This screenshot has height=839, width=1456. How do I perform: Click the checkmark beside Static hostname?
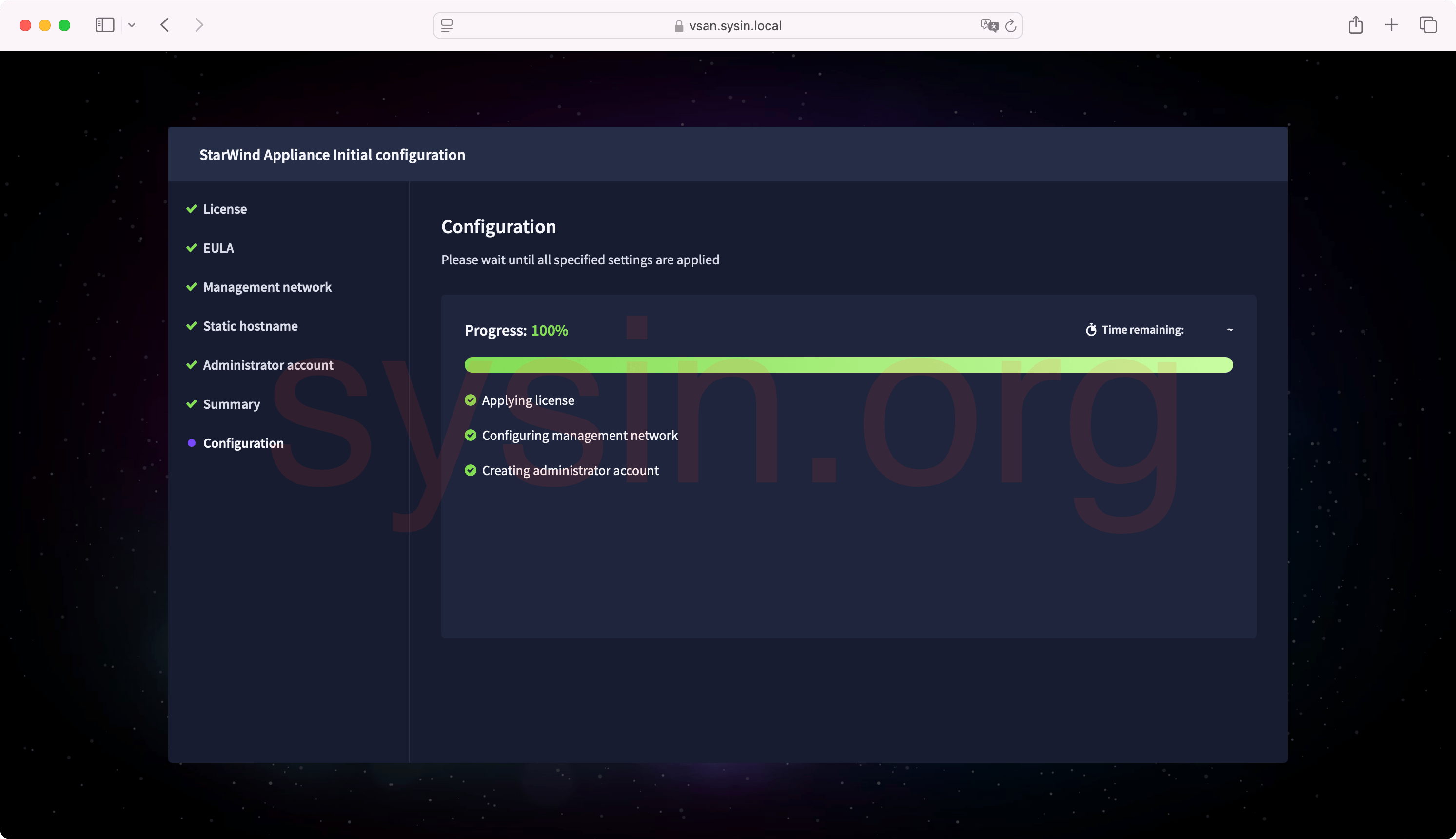coord(192,326)
